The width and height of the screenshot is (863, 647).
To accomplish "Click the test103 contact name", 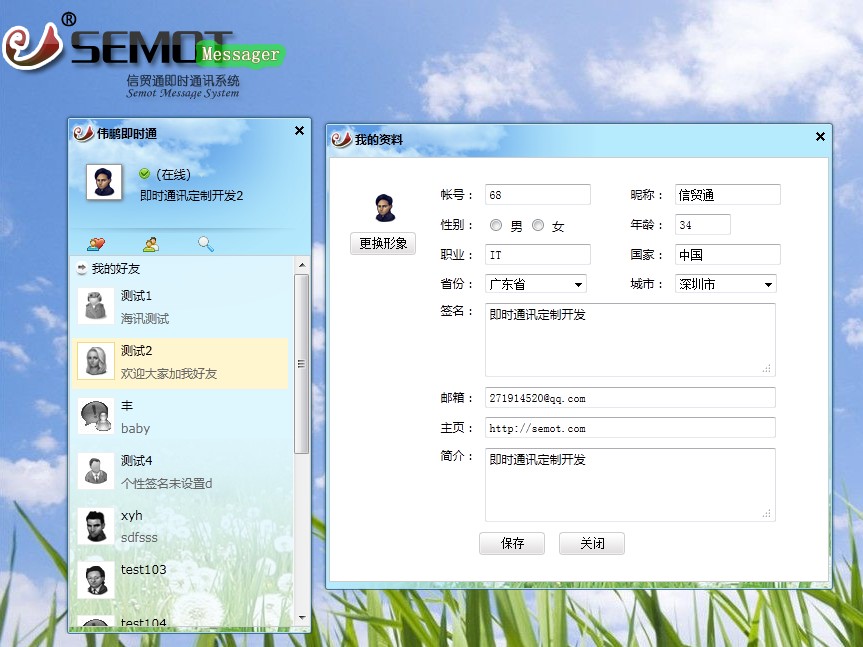I will 144,569.
